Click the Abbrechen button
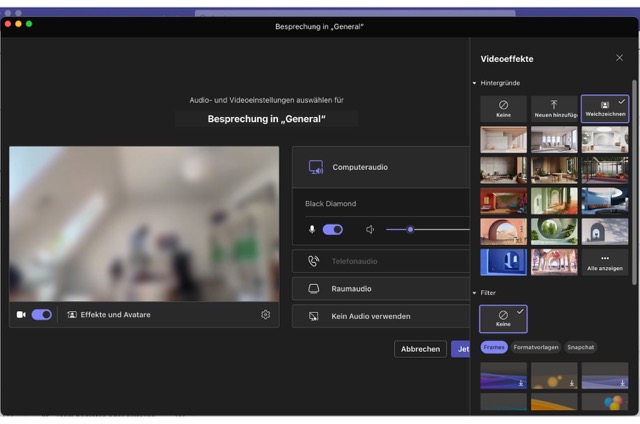The height and width of the screenshot is (424, 640). pos(420,349)
